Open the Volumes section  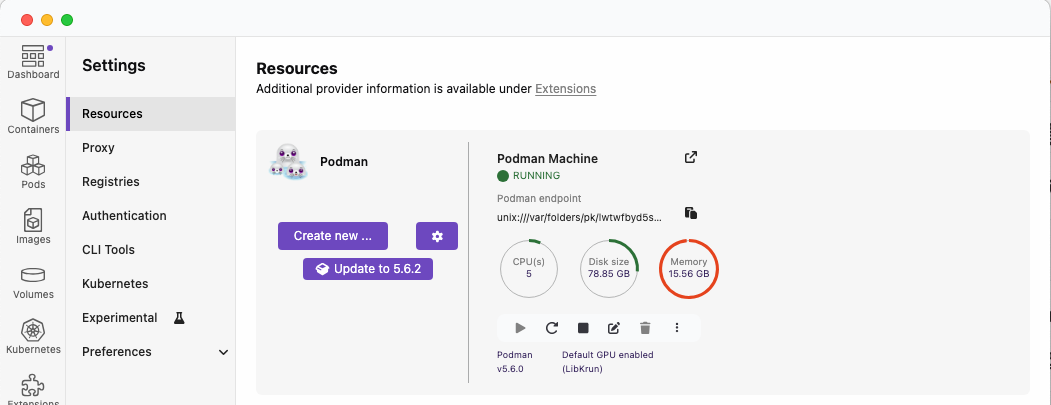click(33, 282)
